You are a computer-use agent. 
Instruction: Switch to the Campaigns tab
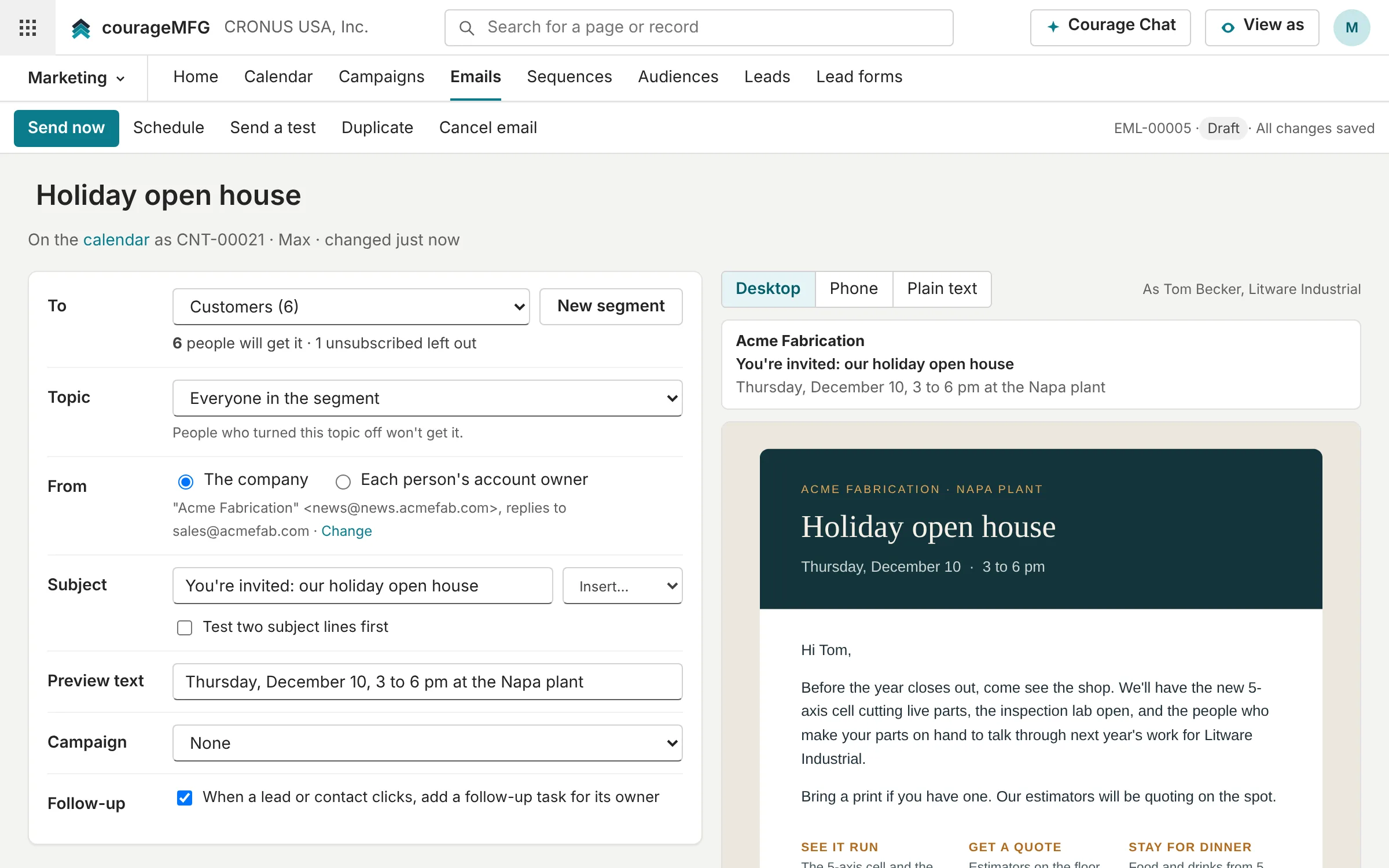[x=381, y=77]
